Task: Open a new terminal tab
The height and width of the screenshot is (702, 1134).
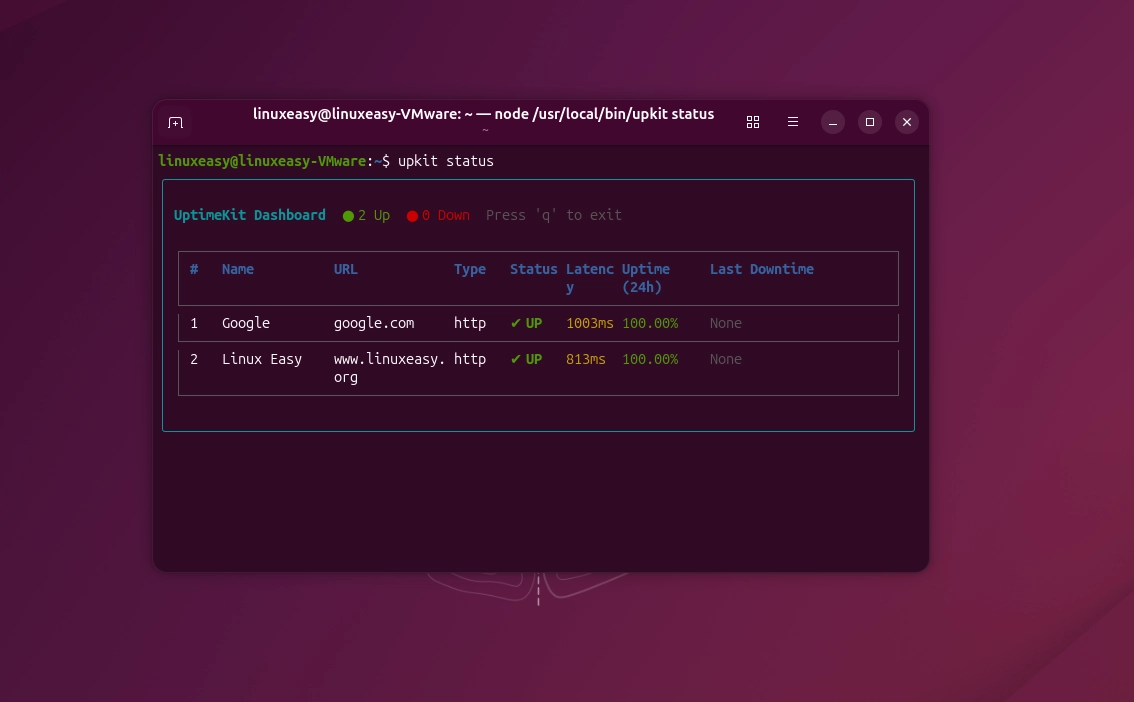Action: click(175, 121)
